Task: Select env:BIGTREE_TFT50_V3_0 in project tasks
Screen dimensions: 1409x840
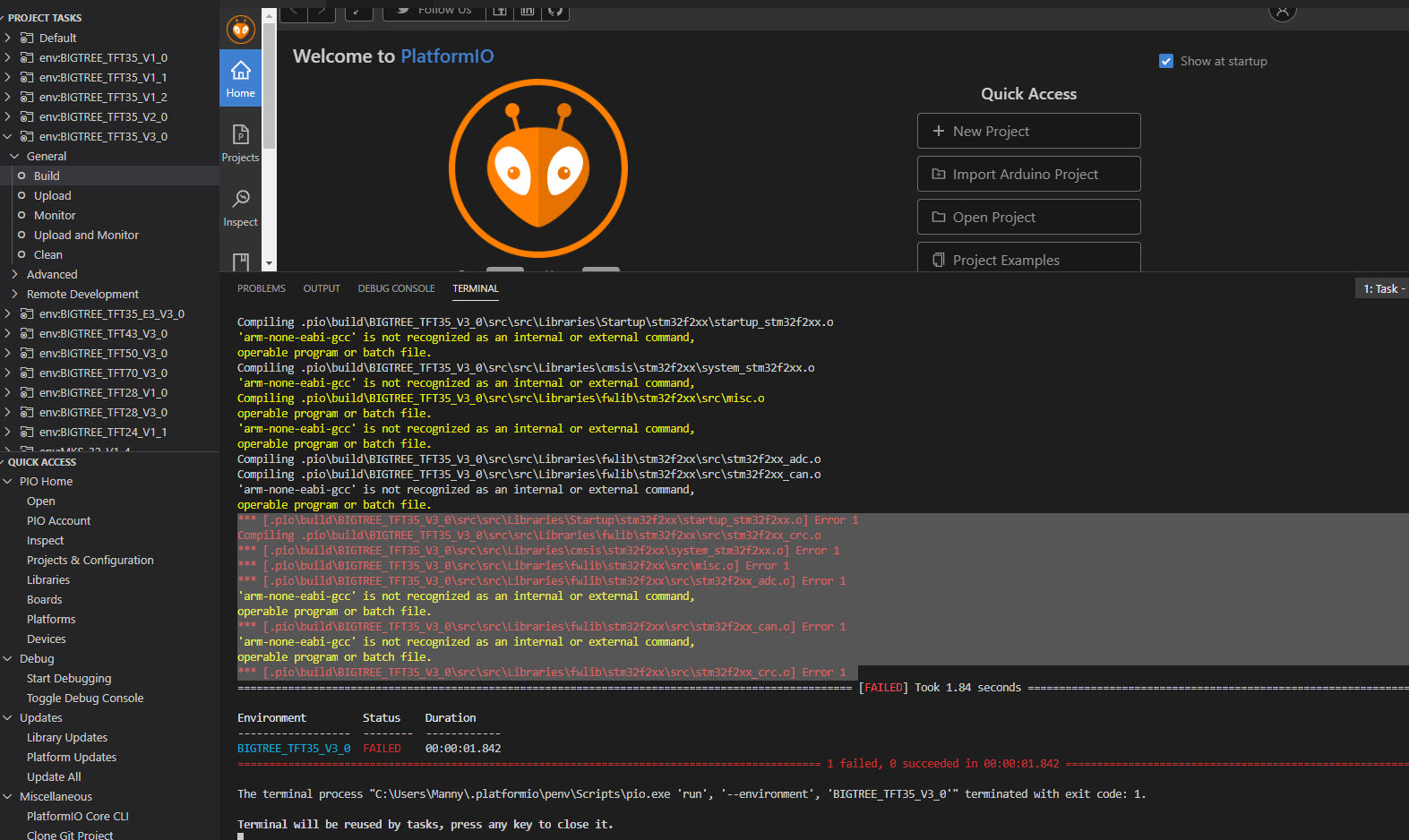Action: [103, 353]
